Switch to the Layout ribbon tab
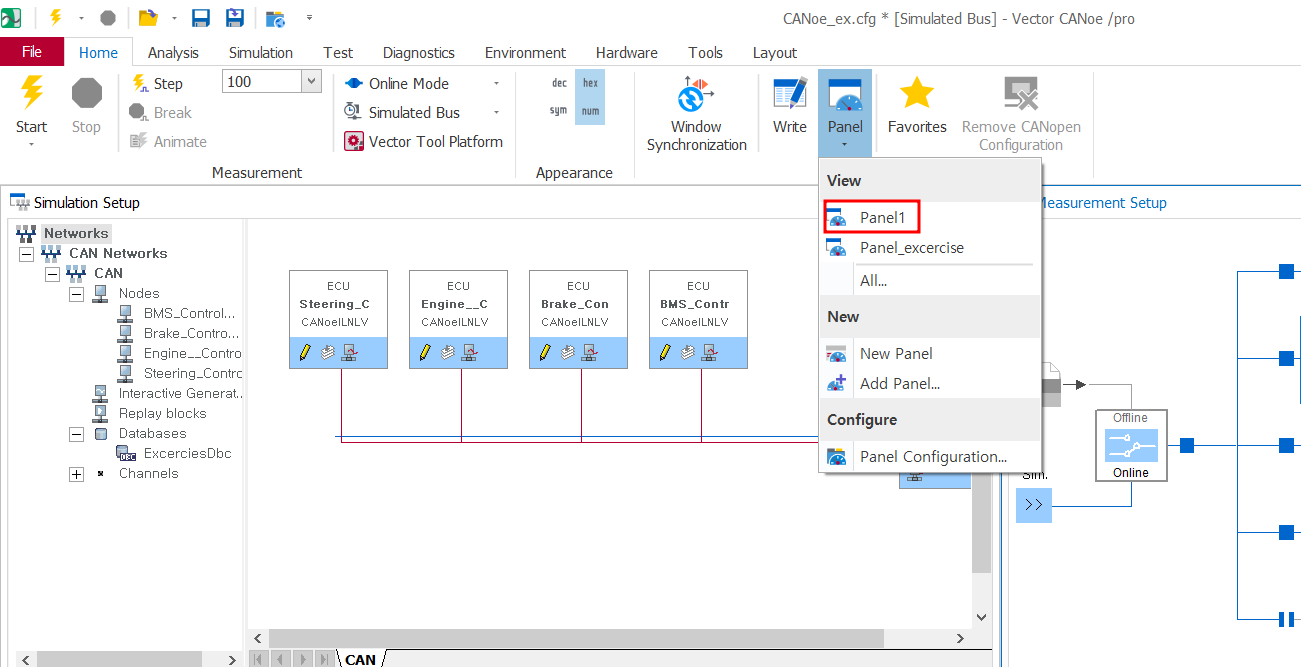Viewport: 1301px width, 667px height. (x=775, y=53)
